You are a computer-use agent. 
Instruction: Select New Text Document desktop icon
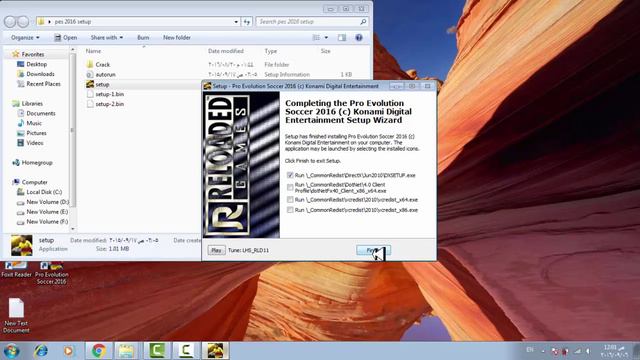click(16, 316)
